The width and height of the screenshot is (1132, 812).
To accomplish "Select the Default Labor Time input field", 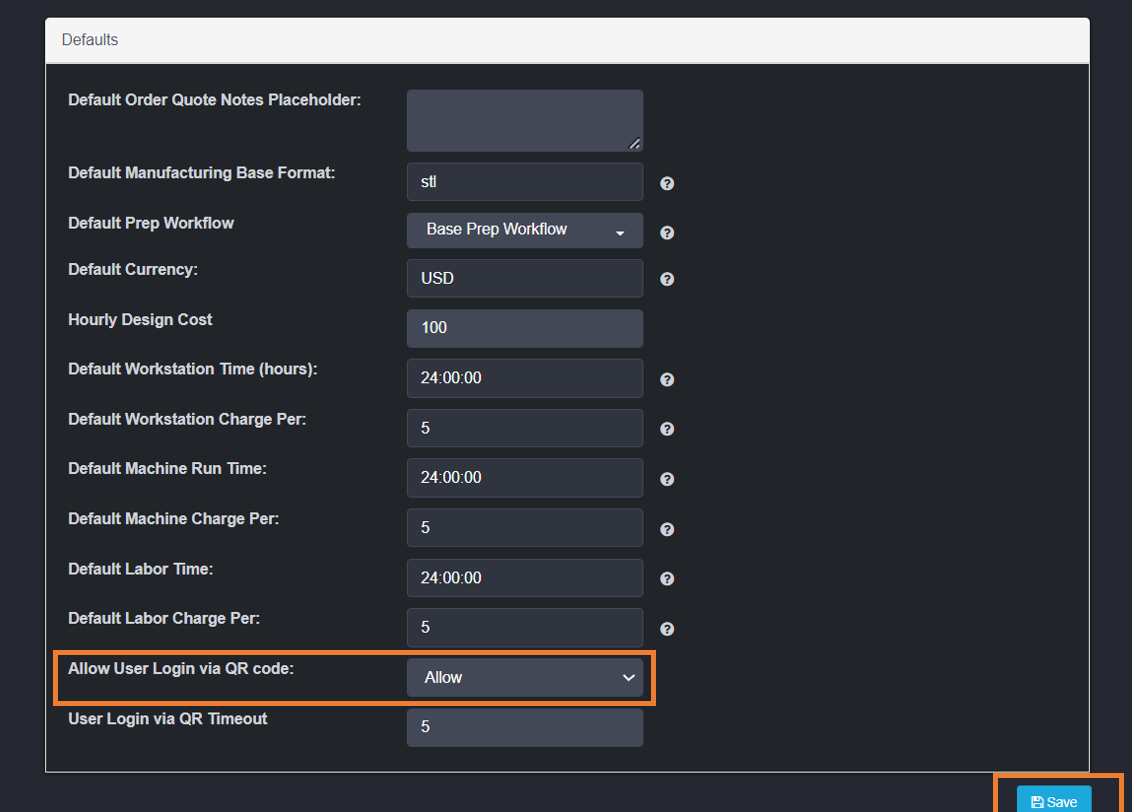I will [524, 578].
